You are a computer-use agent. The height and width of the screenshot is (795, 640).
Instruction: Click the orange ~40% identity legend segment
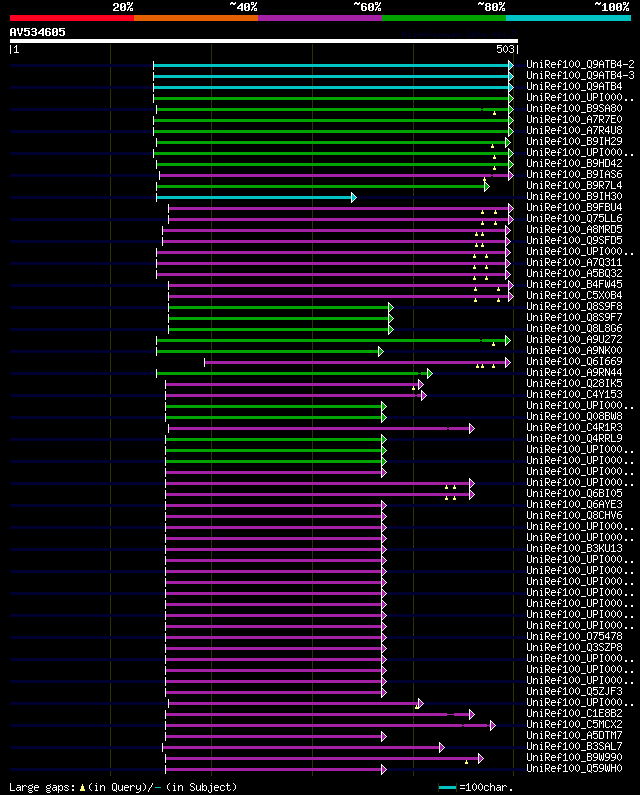tap(196, 18)
